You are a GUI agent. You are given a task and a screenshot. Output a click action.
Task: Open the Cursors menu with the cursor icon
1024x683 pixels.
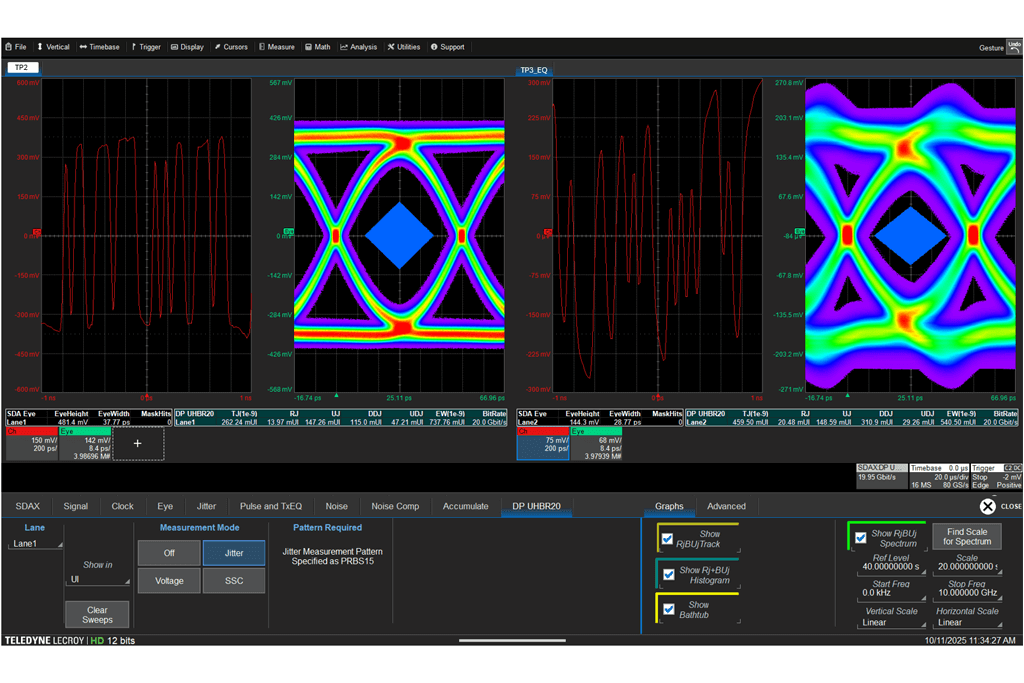pyautogui.click(x=230, y=47)
